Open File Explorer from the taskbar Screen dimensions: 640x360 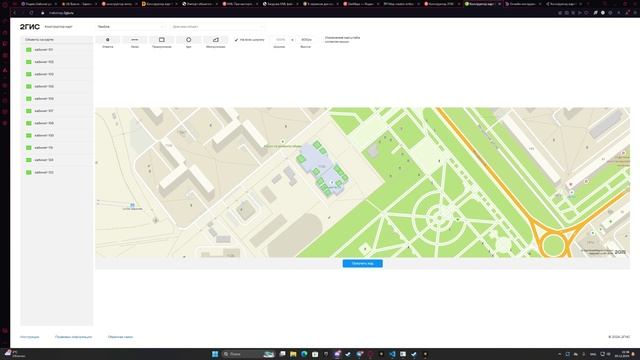pyautogui.click(x=293, y=354)
